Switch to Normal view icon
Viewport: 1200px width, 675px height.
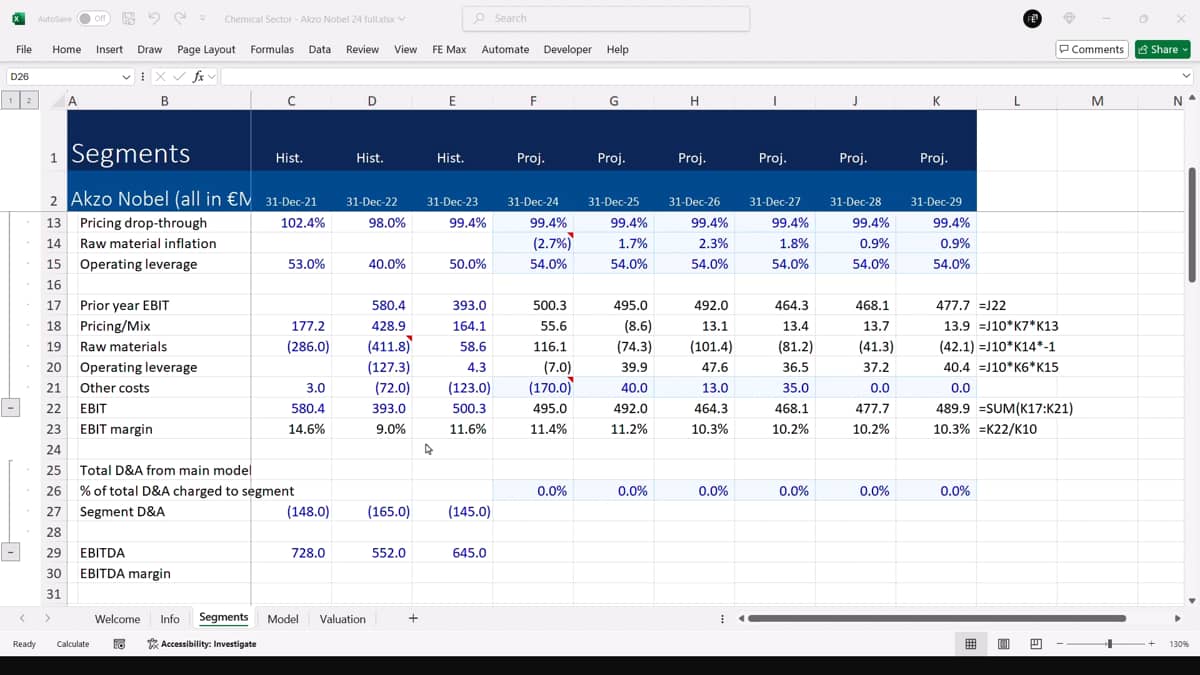click(x=970, y=644)
